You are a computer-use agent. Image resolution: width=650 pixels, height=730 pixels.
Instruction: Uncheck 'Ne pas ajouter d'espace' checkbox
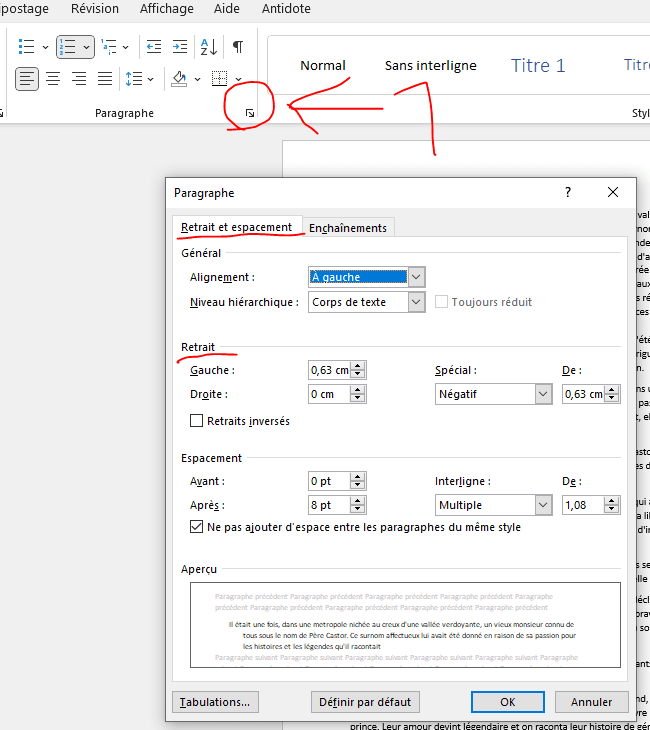pyautogui.click(x=197, y=527)
